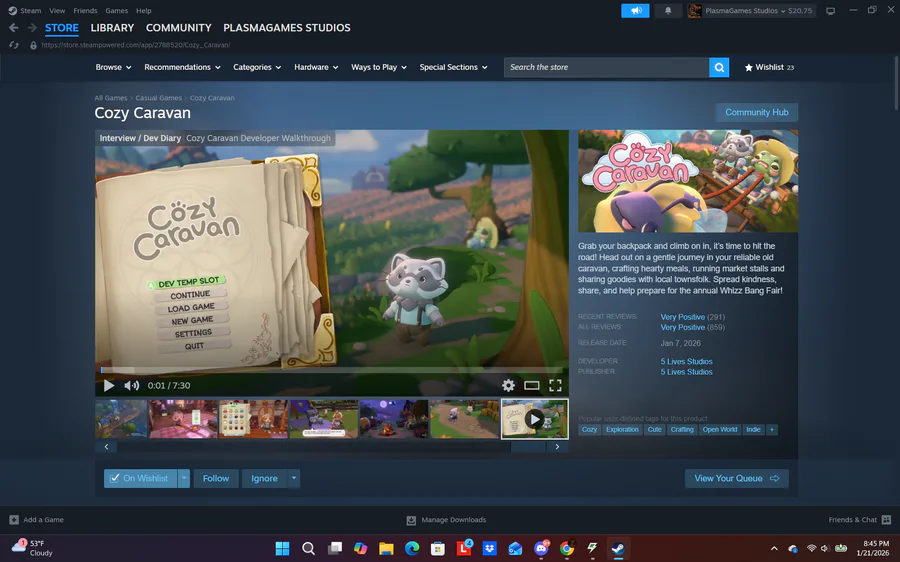
Task: Enter fullscreen on the video player
Action: (x=555, y=385)
